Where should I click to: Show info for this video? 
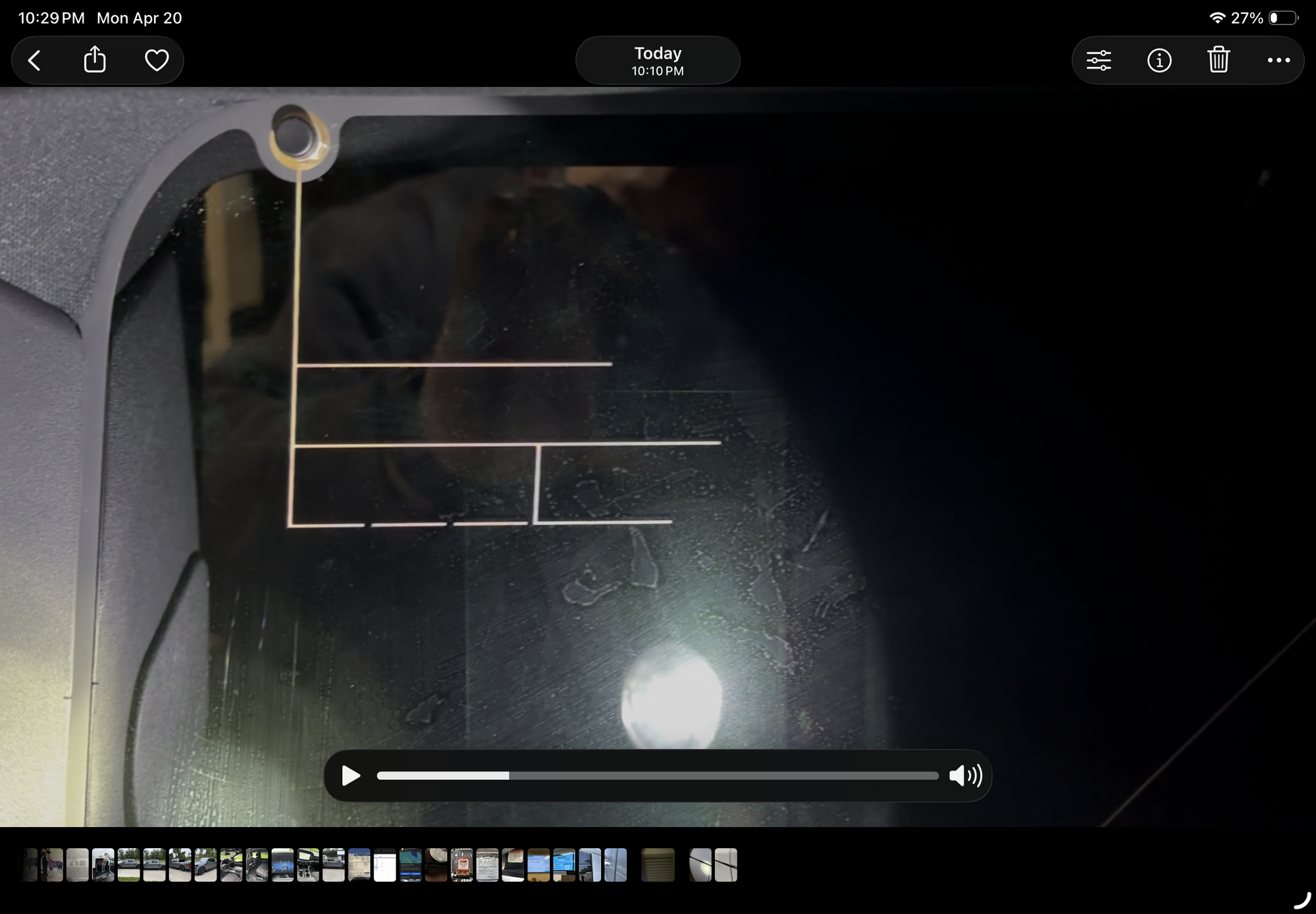(x=1159, y=61)
